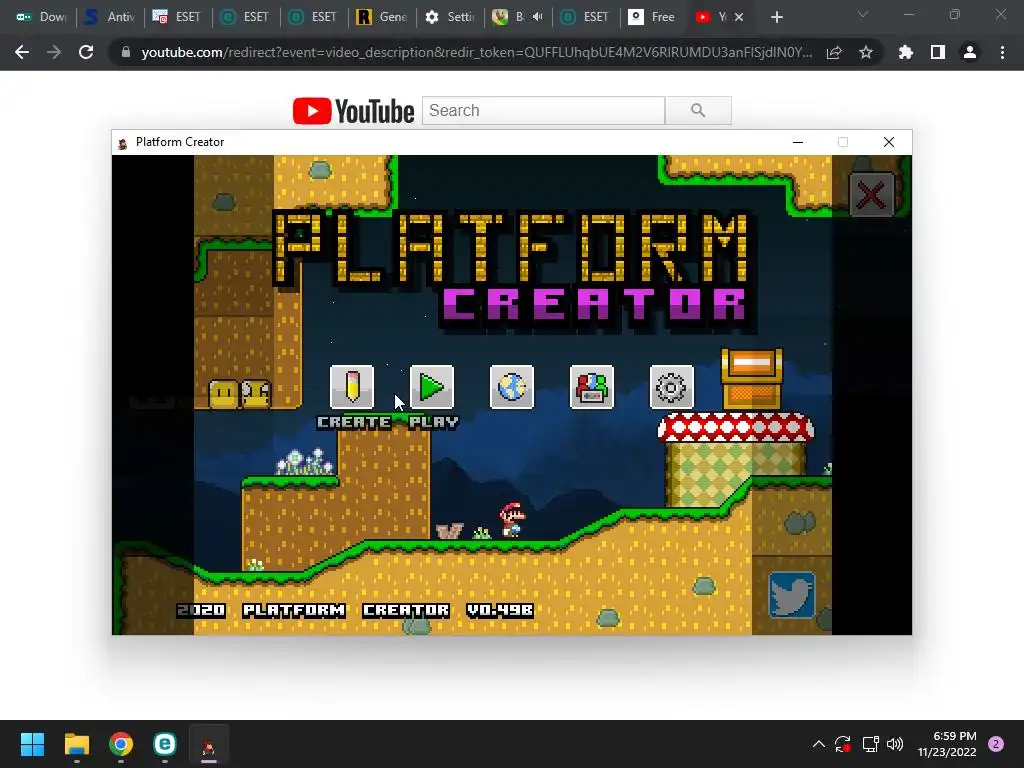Toggle the Chrome side panel icon
Image resolution: width=1024 pixels, height=768 pixels.
[x=938, y=52]
